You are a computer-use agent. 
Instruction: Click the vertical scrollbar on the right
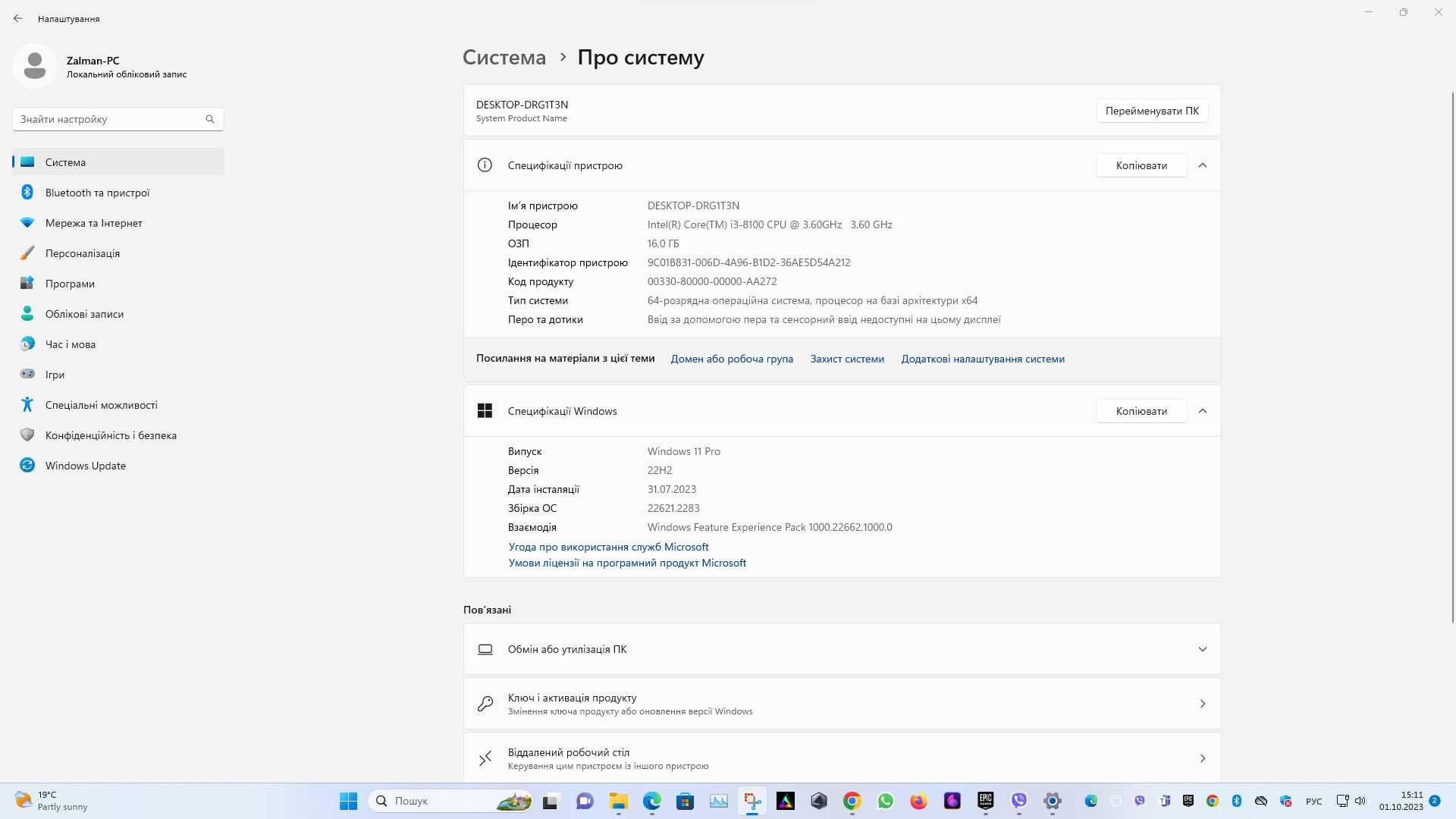coord(1452,356)
